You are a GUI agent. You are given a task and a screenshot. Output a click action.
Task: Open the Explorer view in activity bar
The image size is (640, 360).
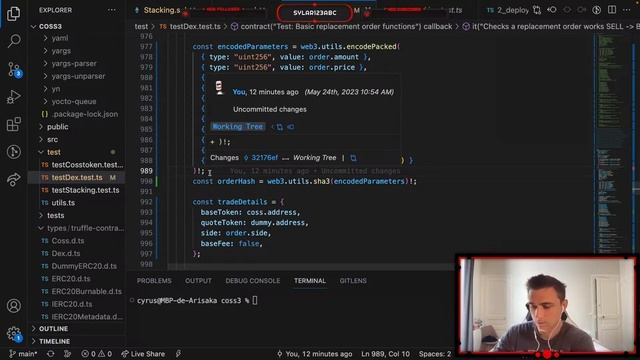(x=13, y=13)
